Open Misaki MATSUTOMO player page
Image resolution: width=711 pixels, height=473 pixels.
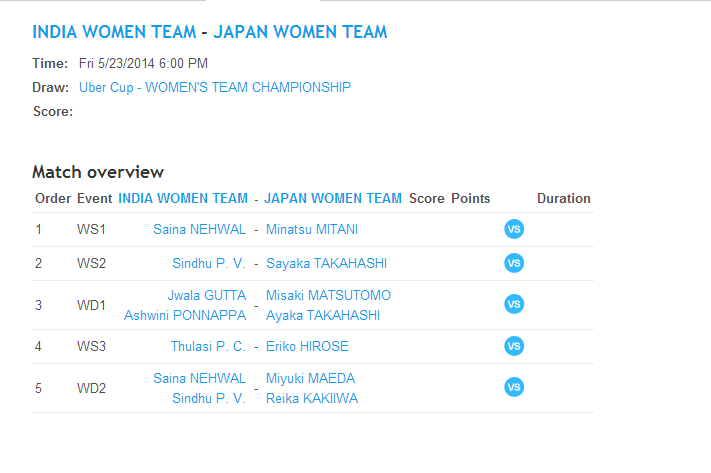click(x=328, y=295)
